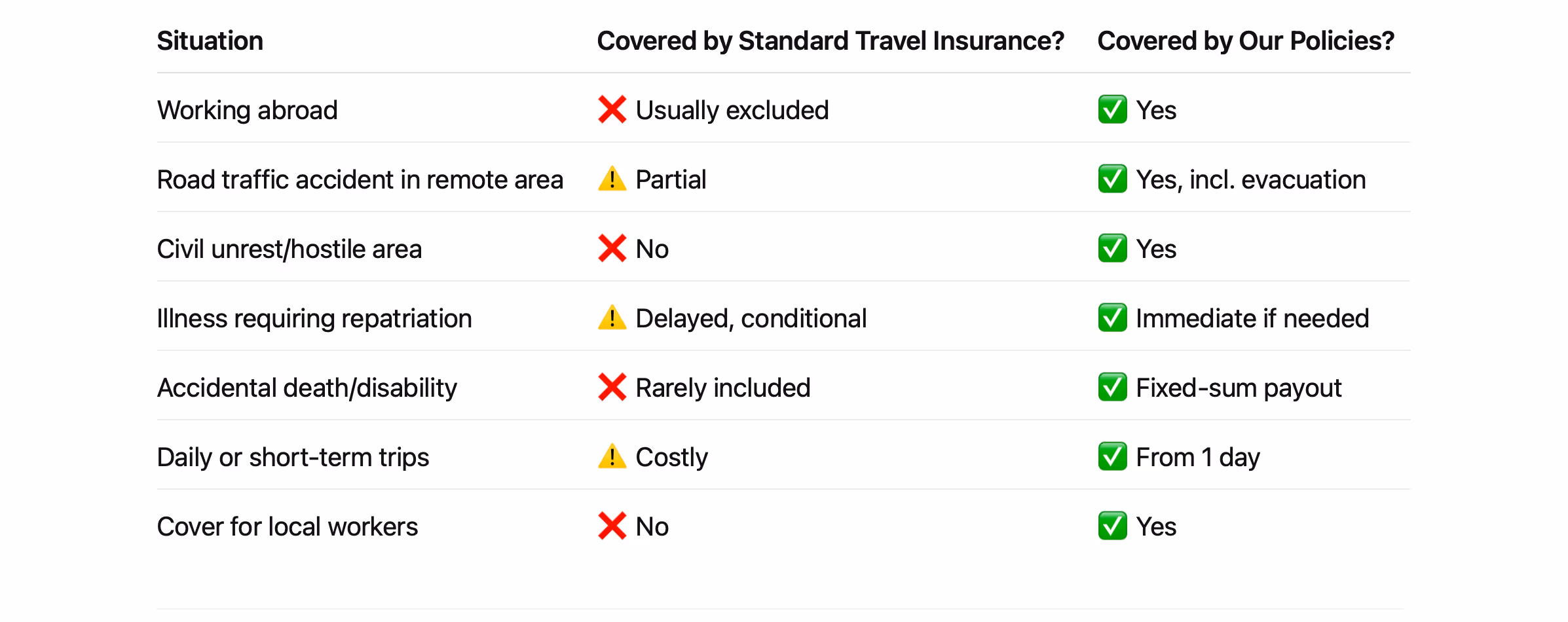Select the Illness requiring repatriation cell
The image size is (1568, 622).
pos(314,319)
